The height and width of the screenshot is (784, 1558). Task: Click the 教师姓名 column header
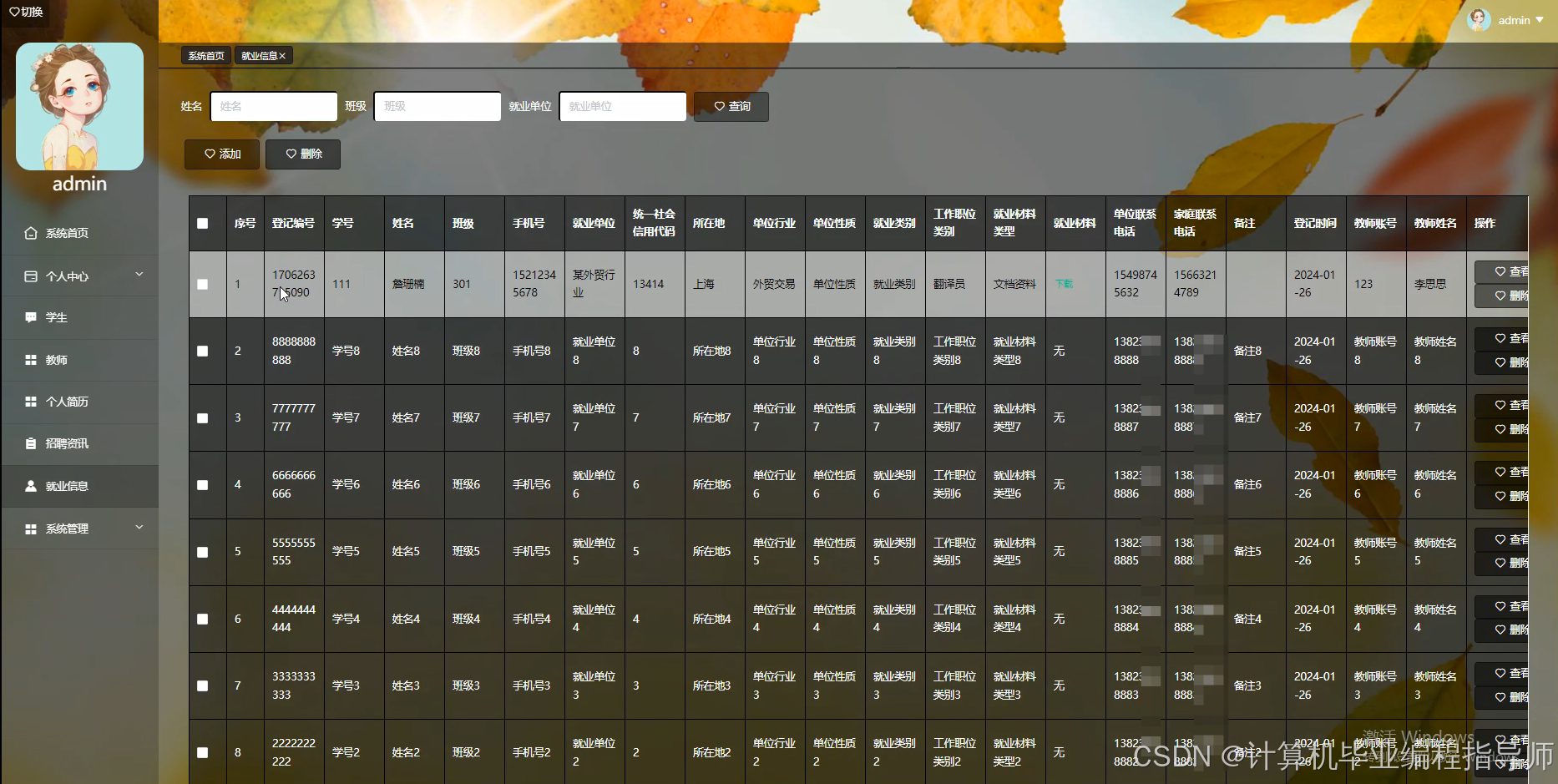(1435, 223)
